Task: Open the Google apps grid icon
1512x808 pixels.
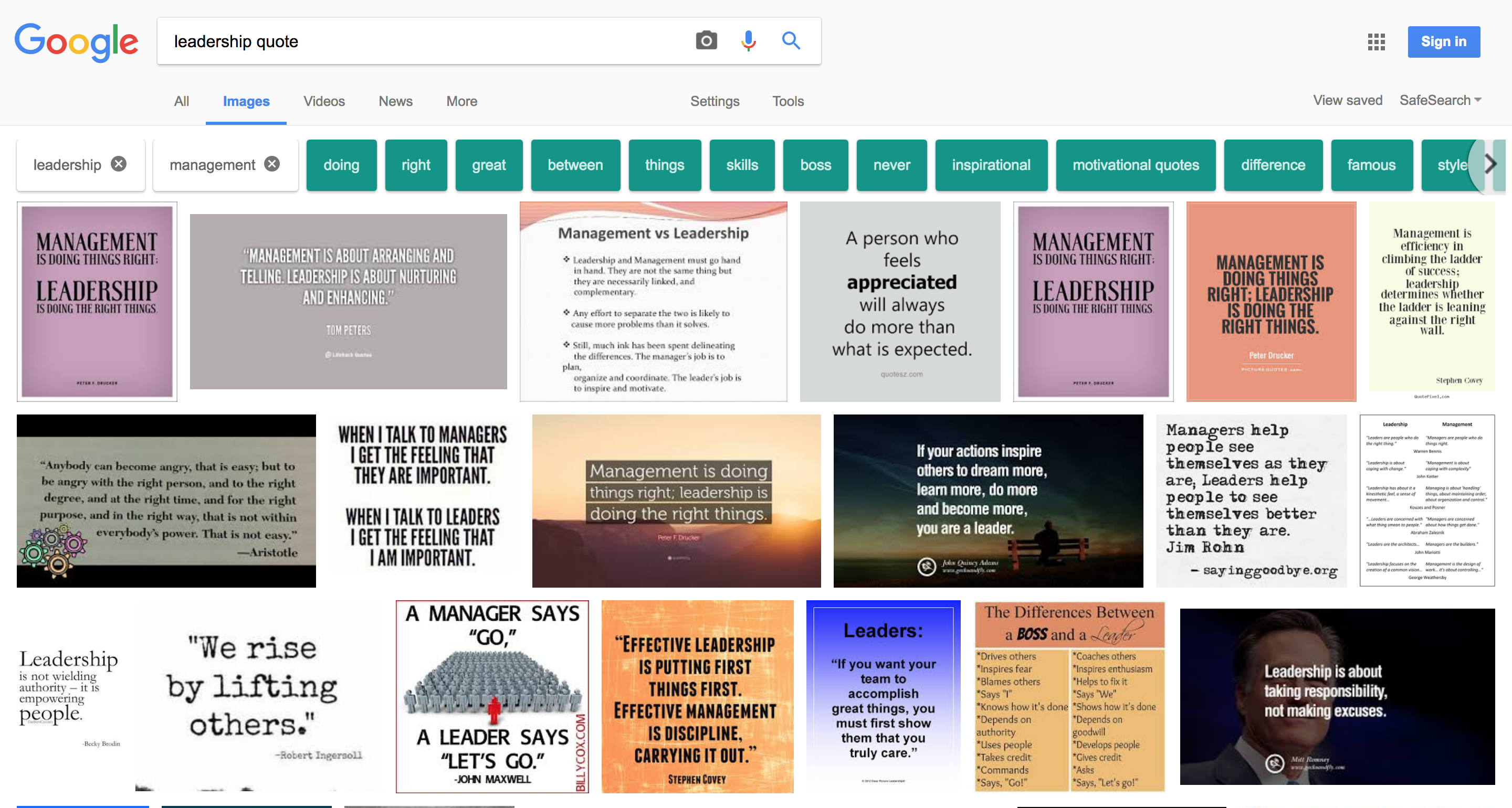Action: (1376, 41)
